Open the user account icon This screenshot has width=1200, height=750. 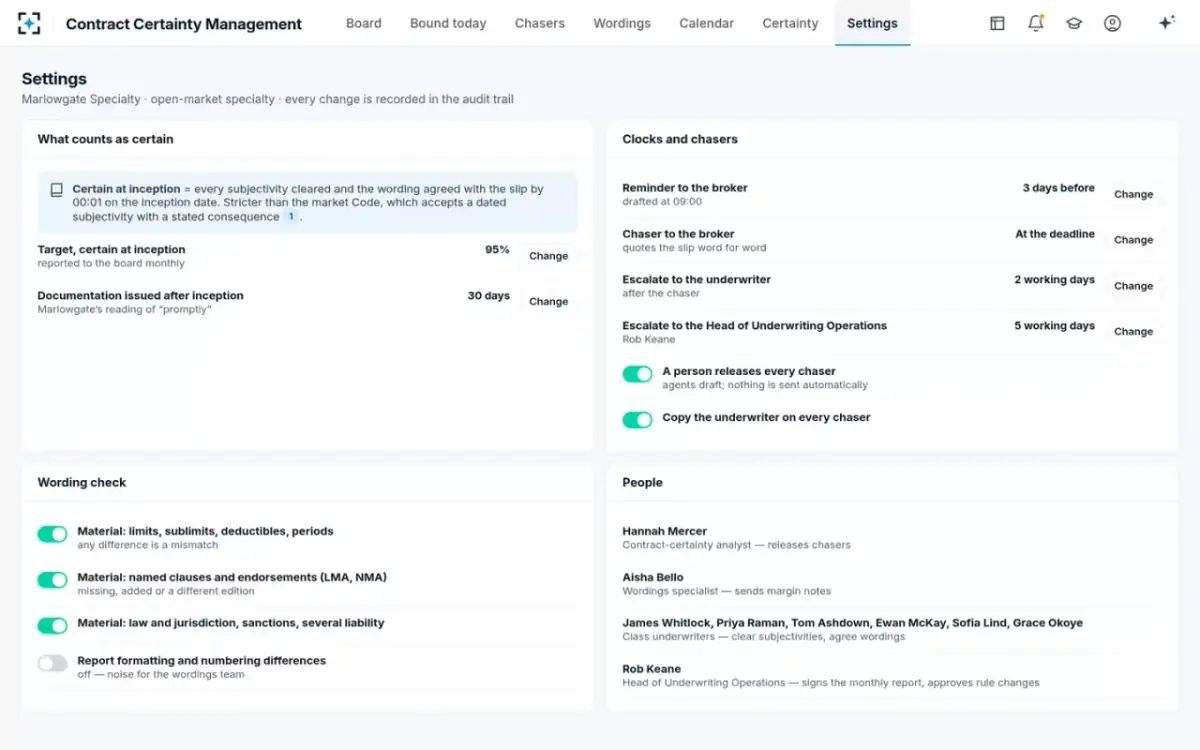1112,23
